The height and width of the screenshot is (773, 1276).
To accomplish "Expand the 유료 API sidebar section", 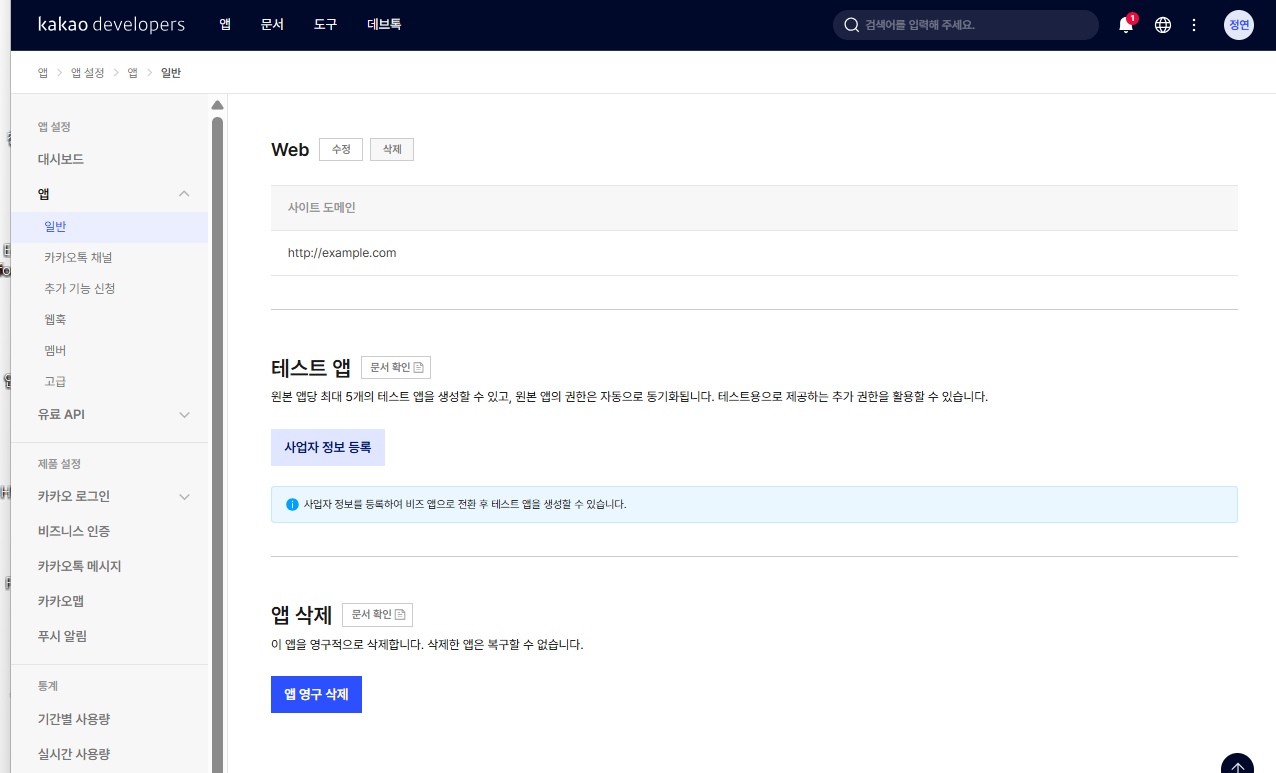I will (x=184, y=414).
